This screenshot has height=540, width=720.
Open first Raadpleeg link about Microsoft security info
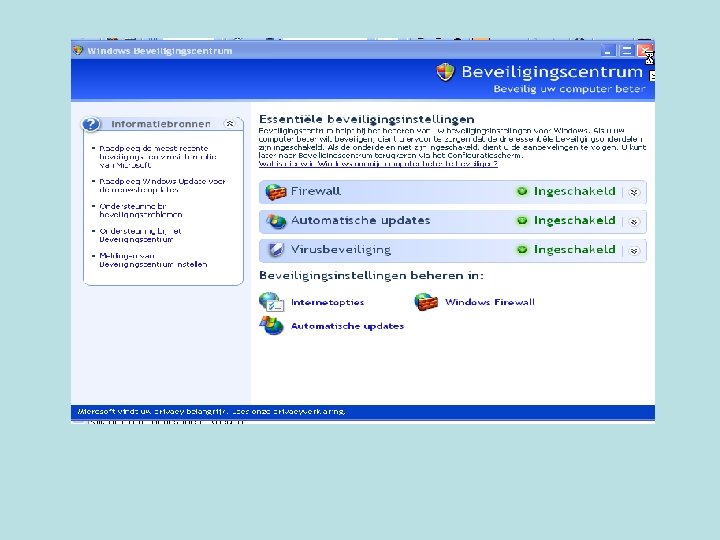pos(158,157)
